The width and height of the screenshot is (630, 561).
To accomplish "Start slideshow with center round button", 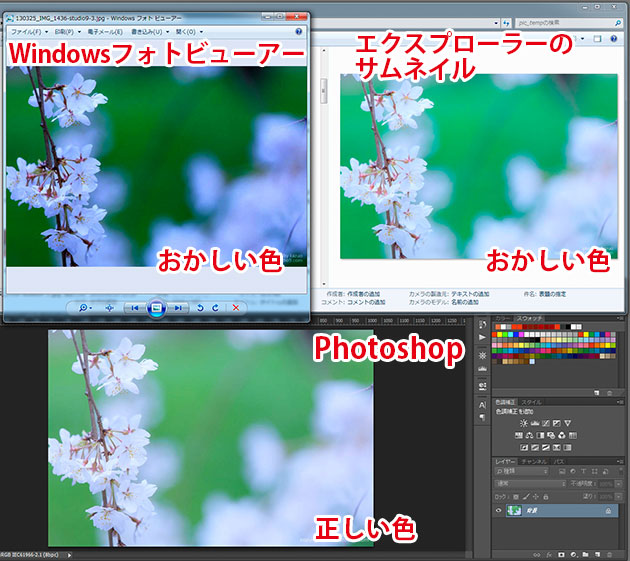I will [x=156, y=308].
